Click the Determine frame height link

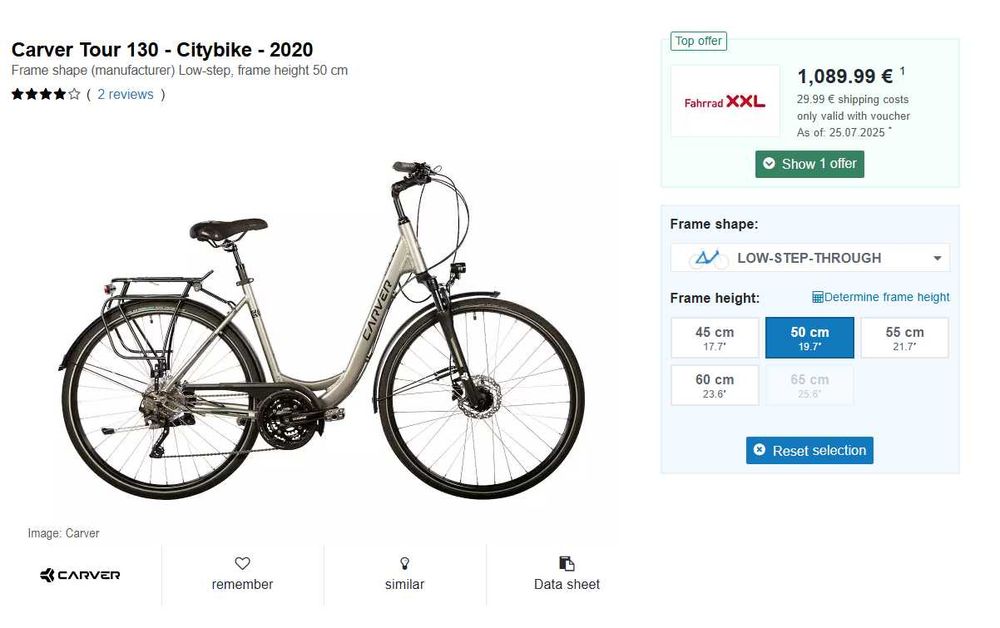(x=887, y=297)
